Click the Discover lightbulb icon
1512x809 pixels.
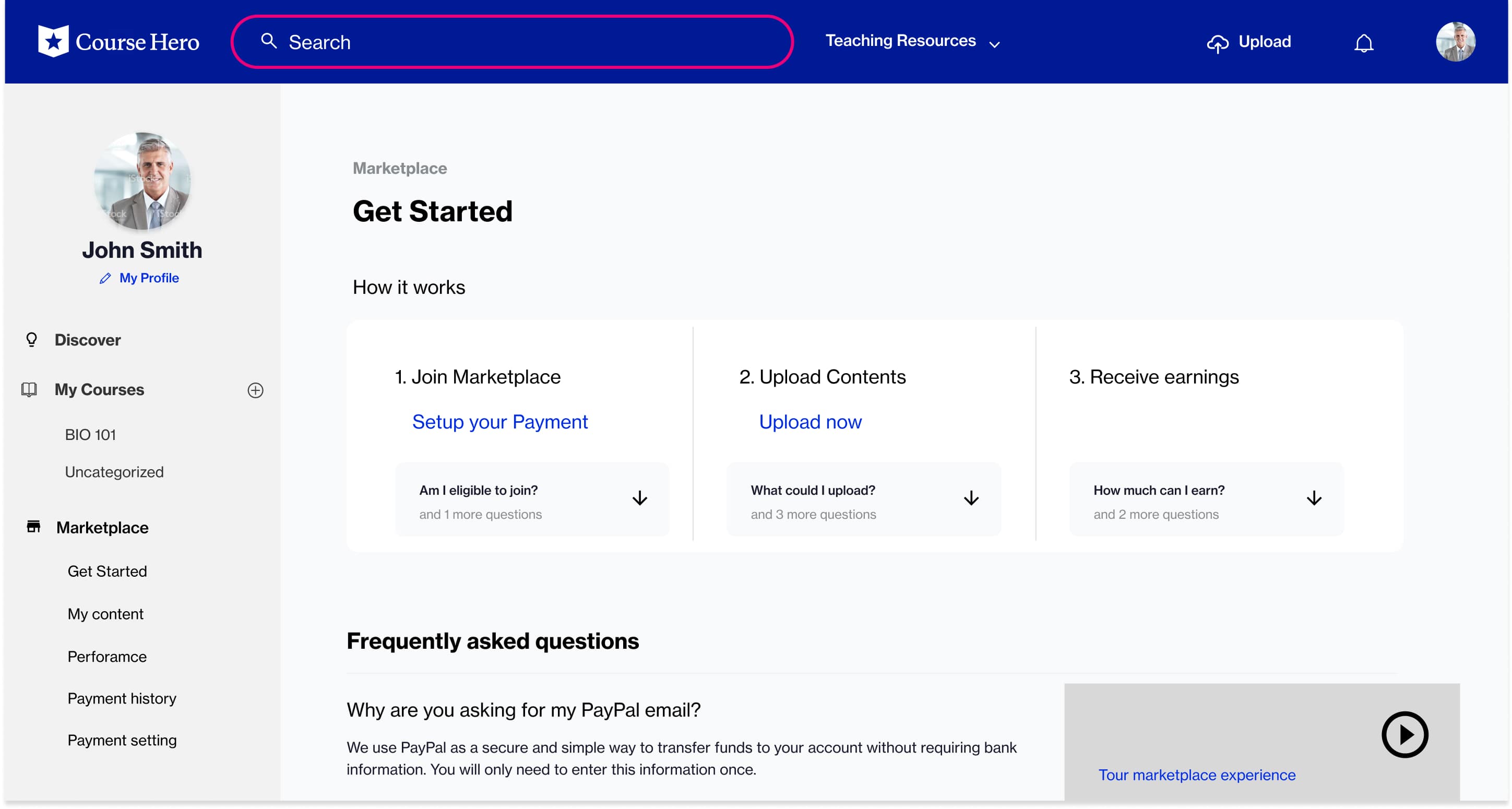click(x=32, y=340)
